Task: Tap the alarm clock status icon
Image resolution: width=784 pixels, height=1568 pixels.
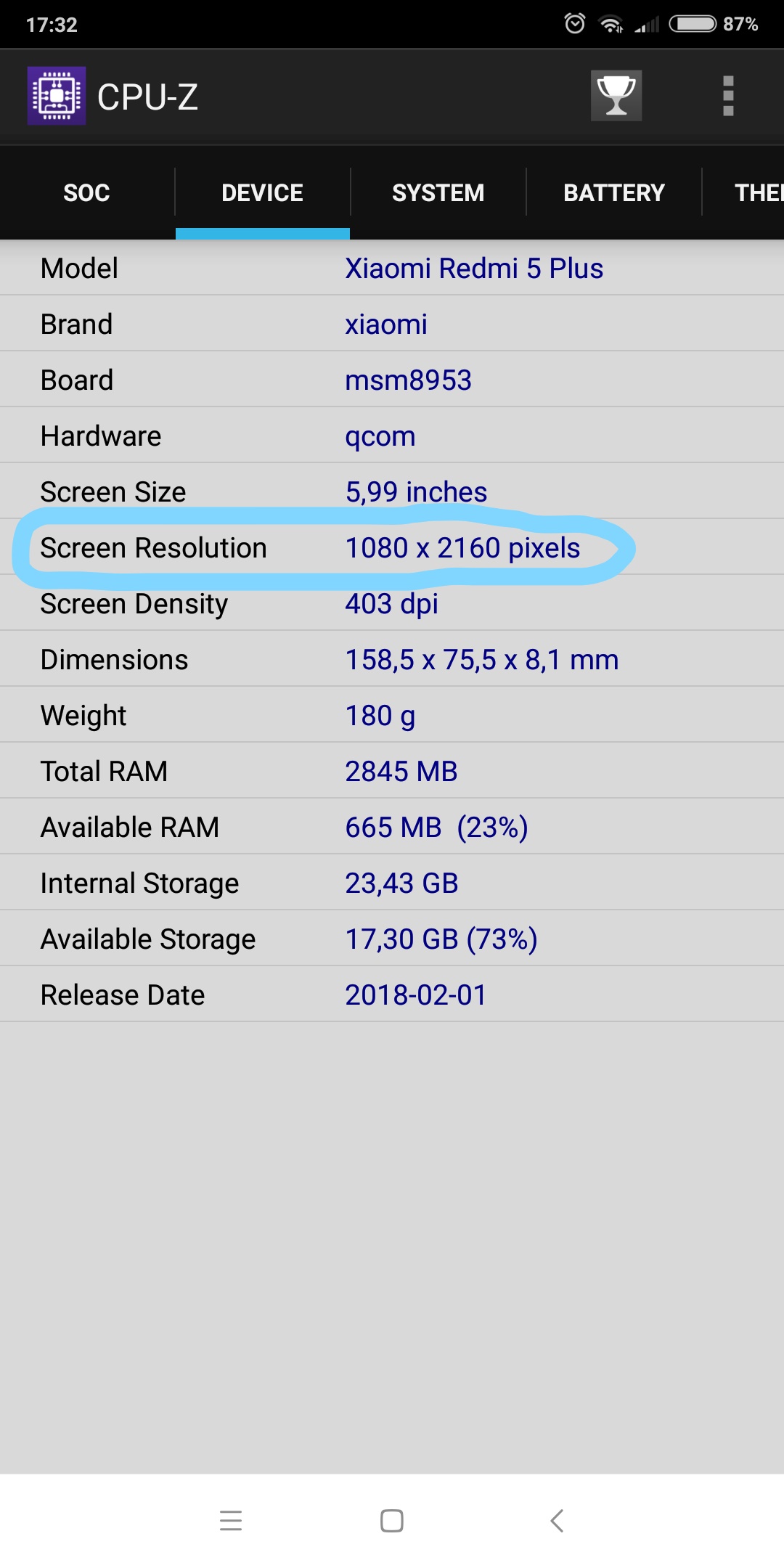Action: 575,24
